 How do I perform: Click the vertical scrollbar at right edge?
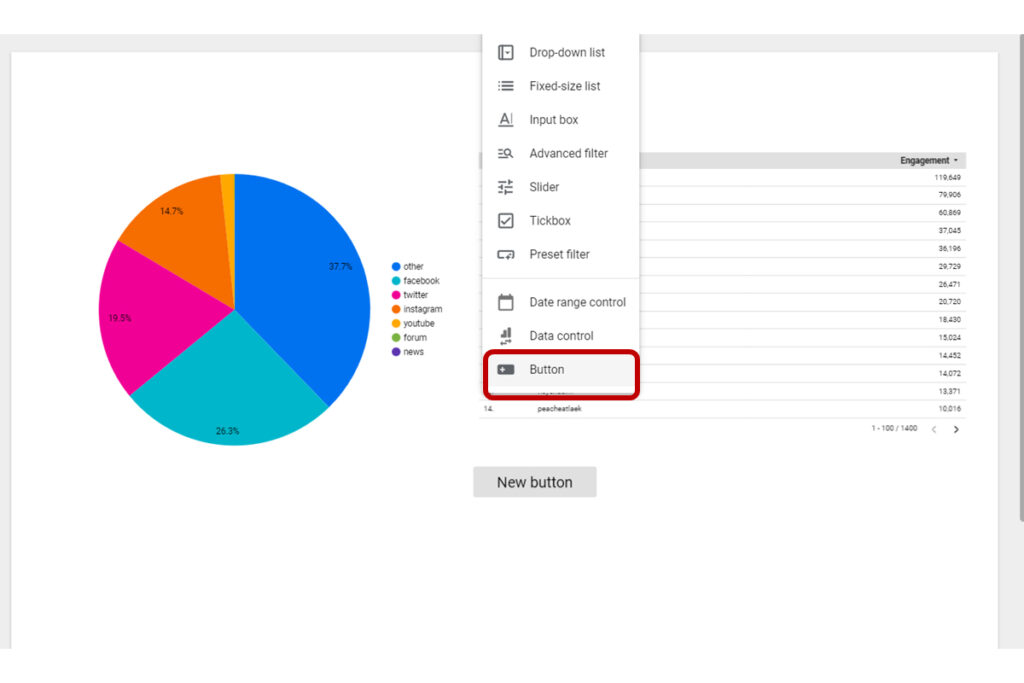pos(1021,278)
